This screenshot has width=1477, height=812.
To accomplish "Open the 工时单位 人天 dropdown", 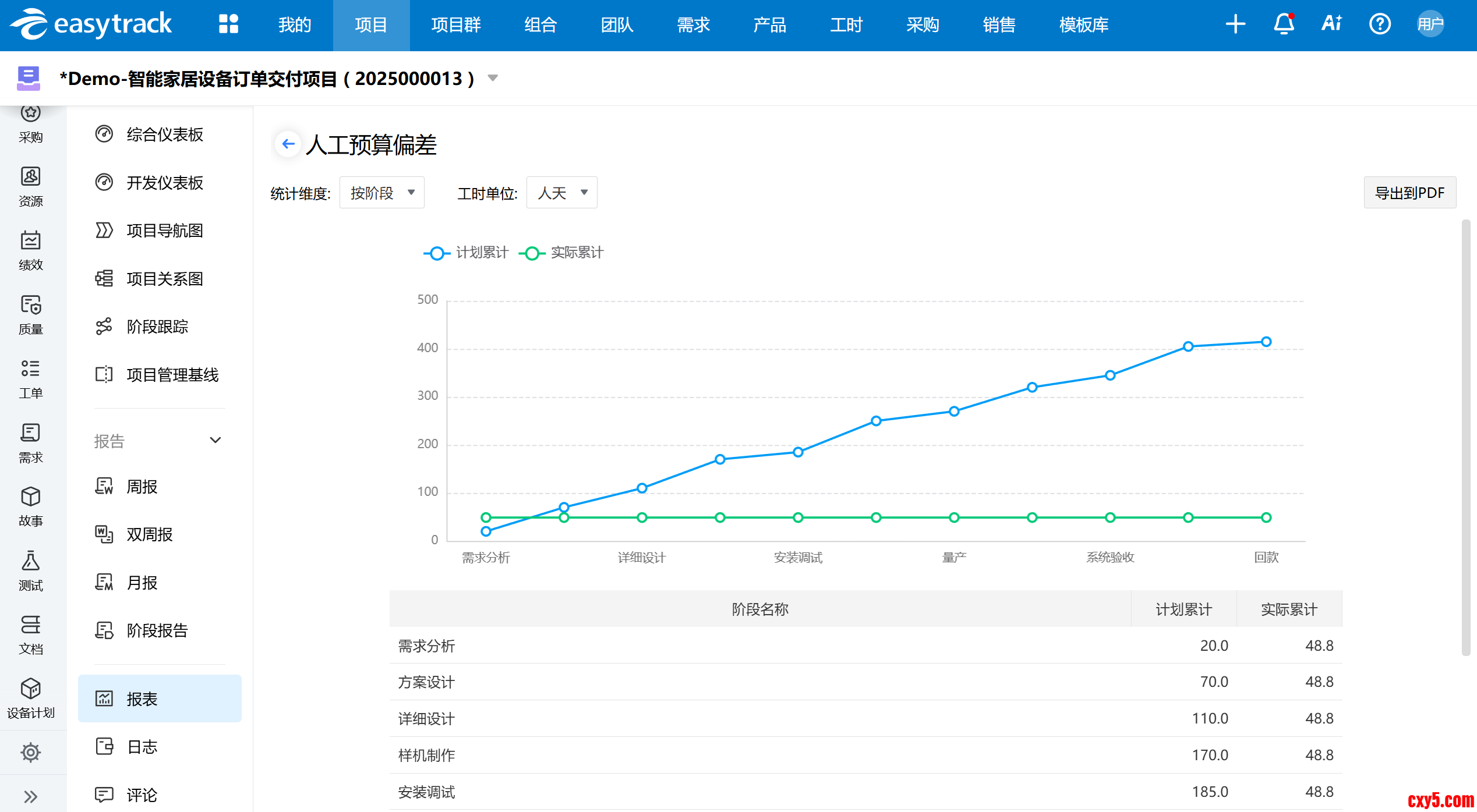I will (561, 193).
